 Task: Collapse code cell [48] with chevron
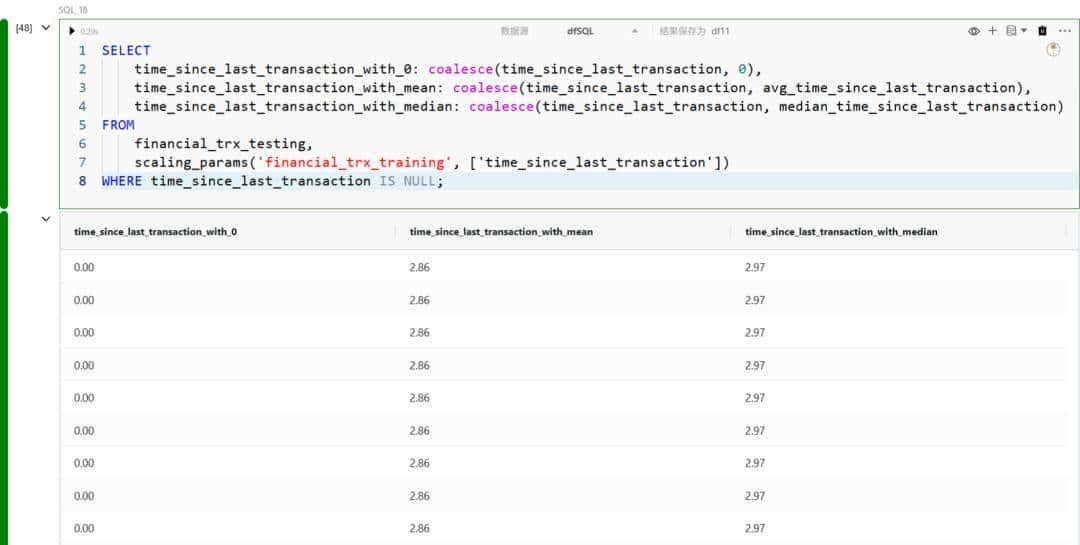[x=45, y=28]
